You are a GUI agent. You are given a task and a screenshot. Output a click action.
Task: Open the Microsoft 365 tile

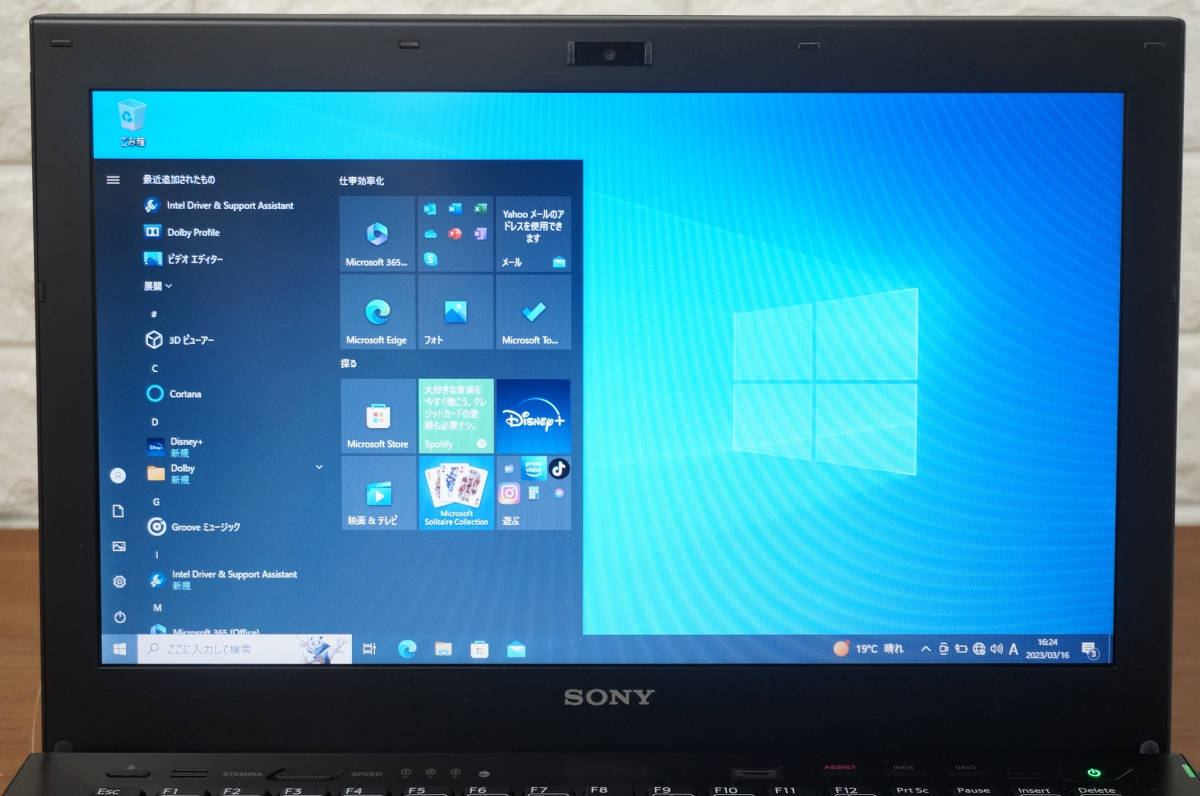[377, 234]
